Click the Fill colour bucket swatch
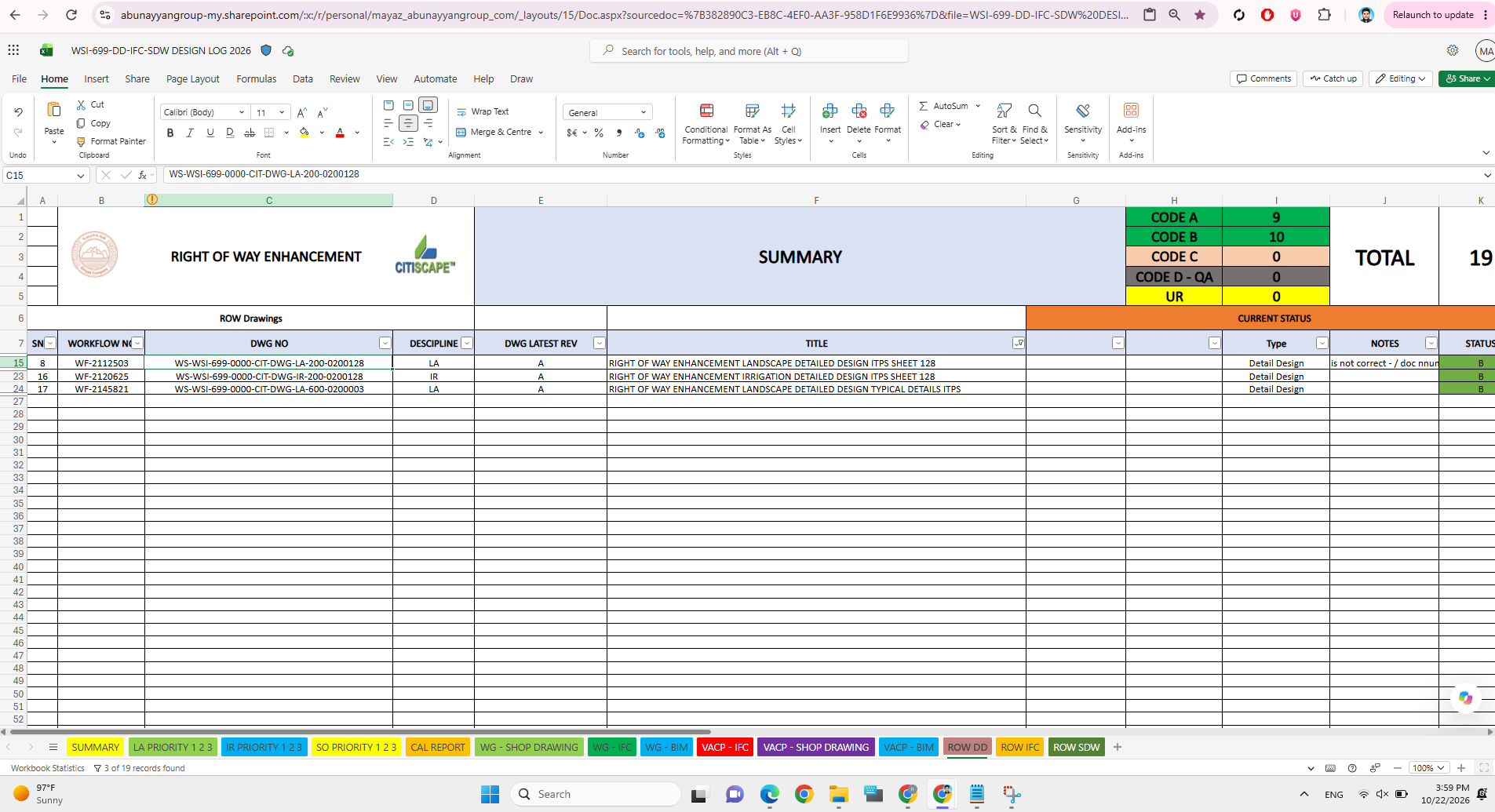1495x812 pixels. tap(304, 133)
